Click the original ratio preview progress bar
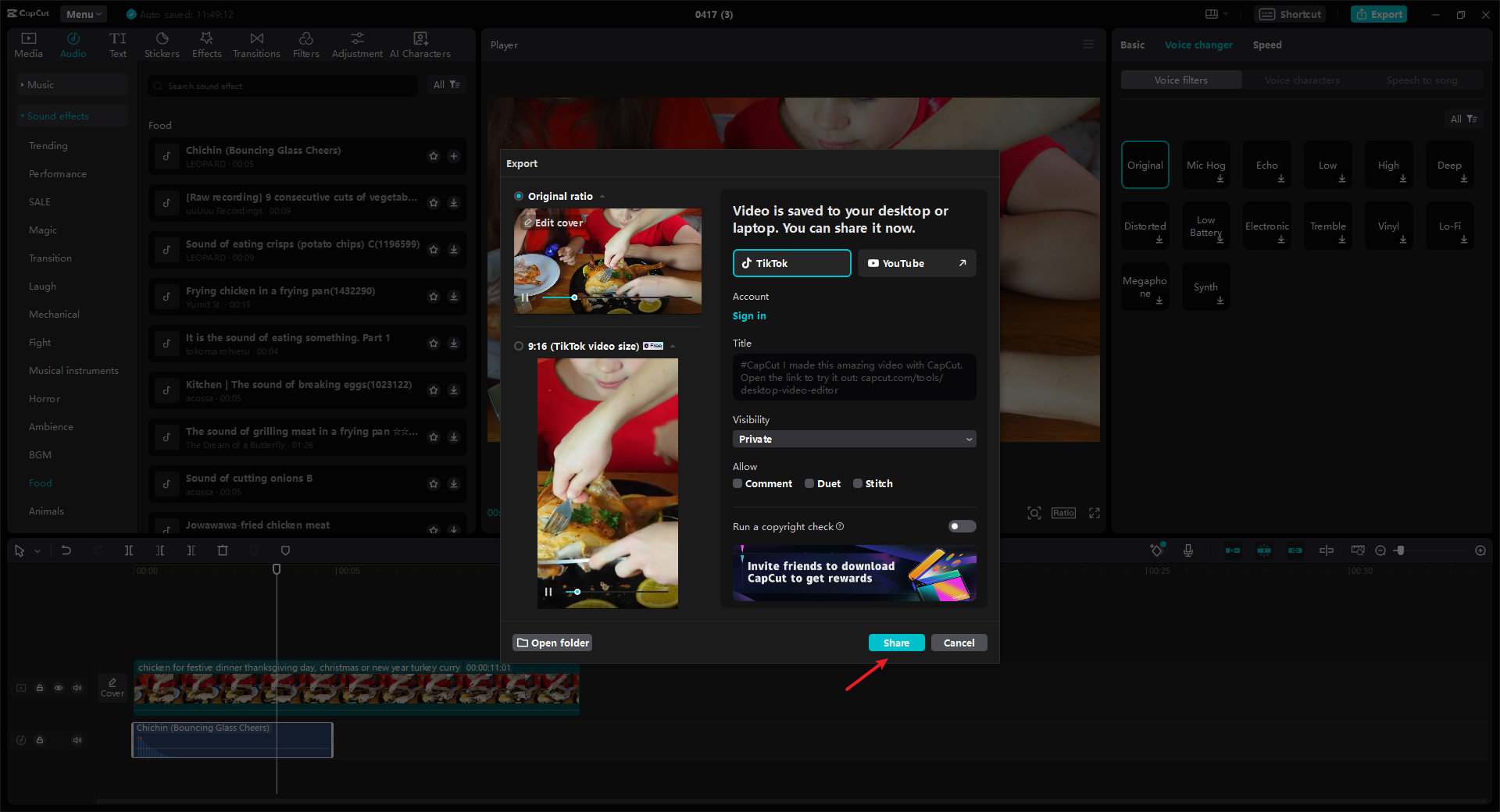 [x=616, y=297]
